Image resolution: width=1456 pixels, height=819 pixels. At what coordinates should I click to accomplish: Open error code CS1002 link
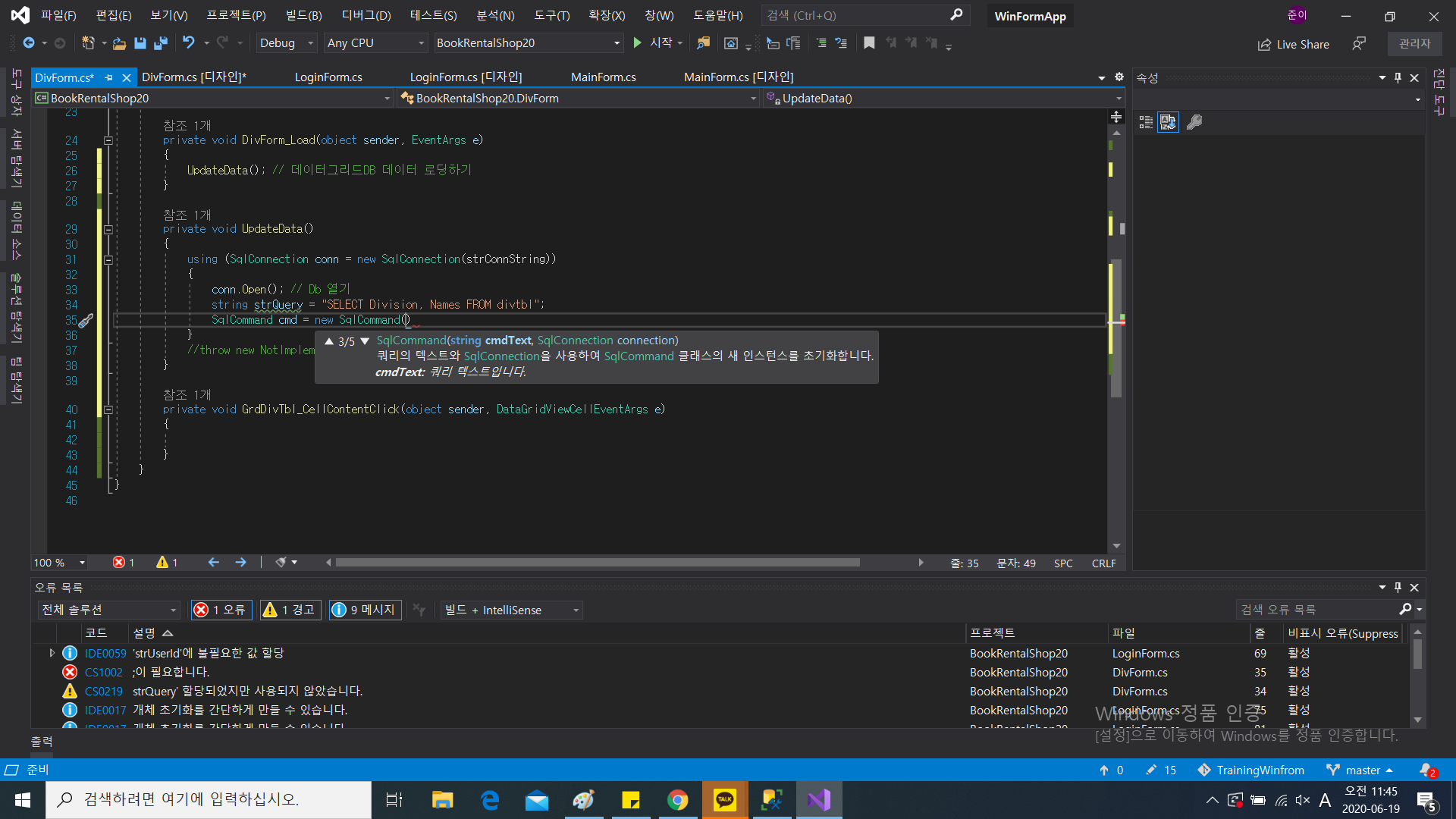103,672
